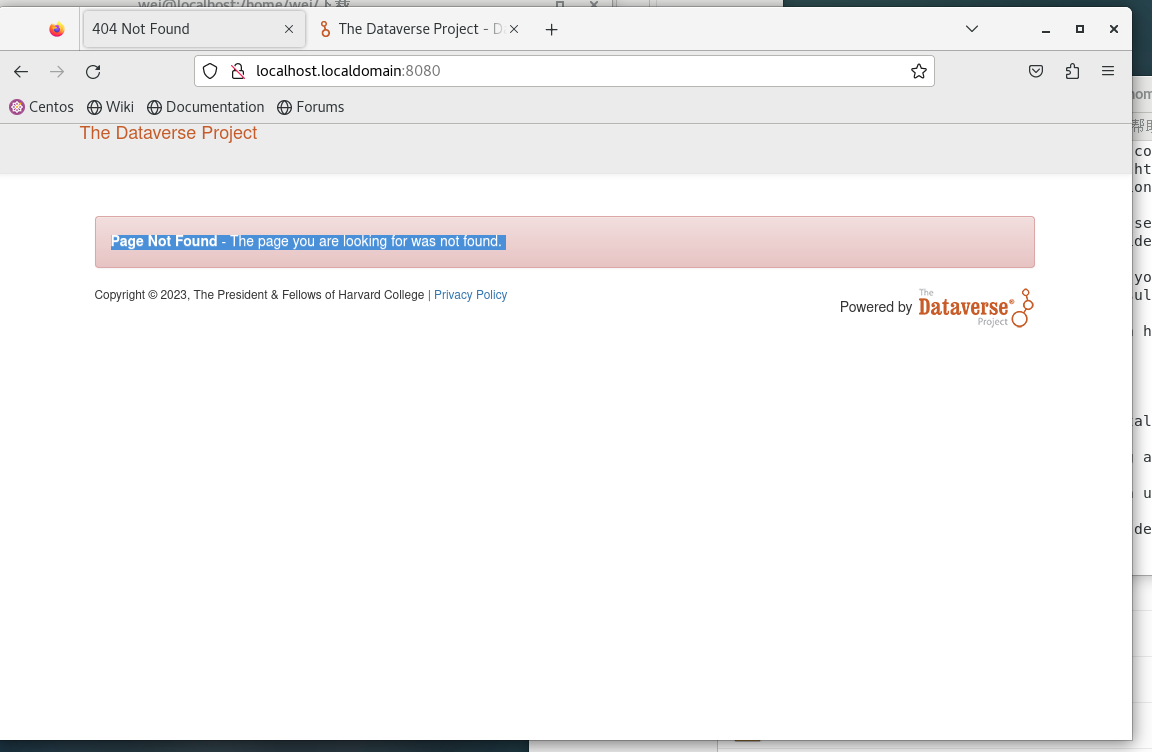The height and width of the screenshot is (752, 1152).
Task: Open a new tab
Action: click(x=551, y=29)
